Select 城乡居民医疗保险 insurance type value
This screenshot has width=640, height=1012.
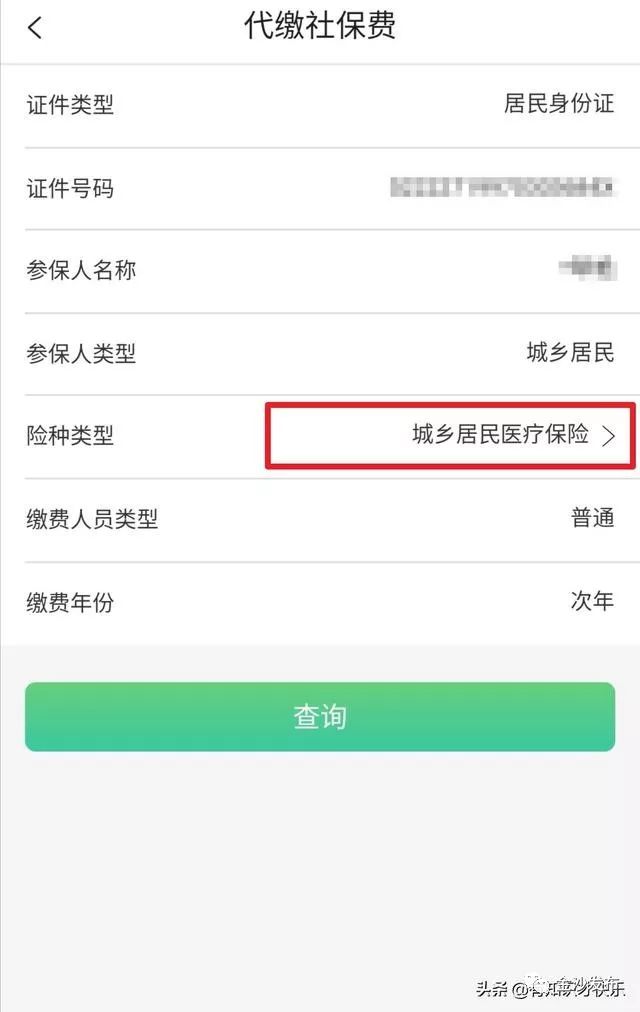501,434
